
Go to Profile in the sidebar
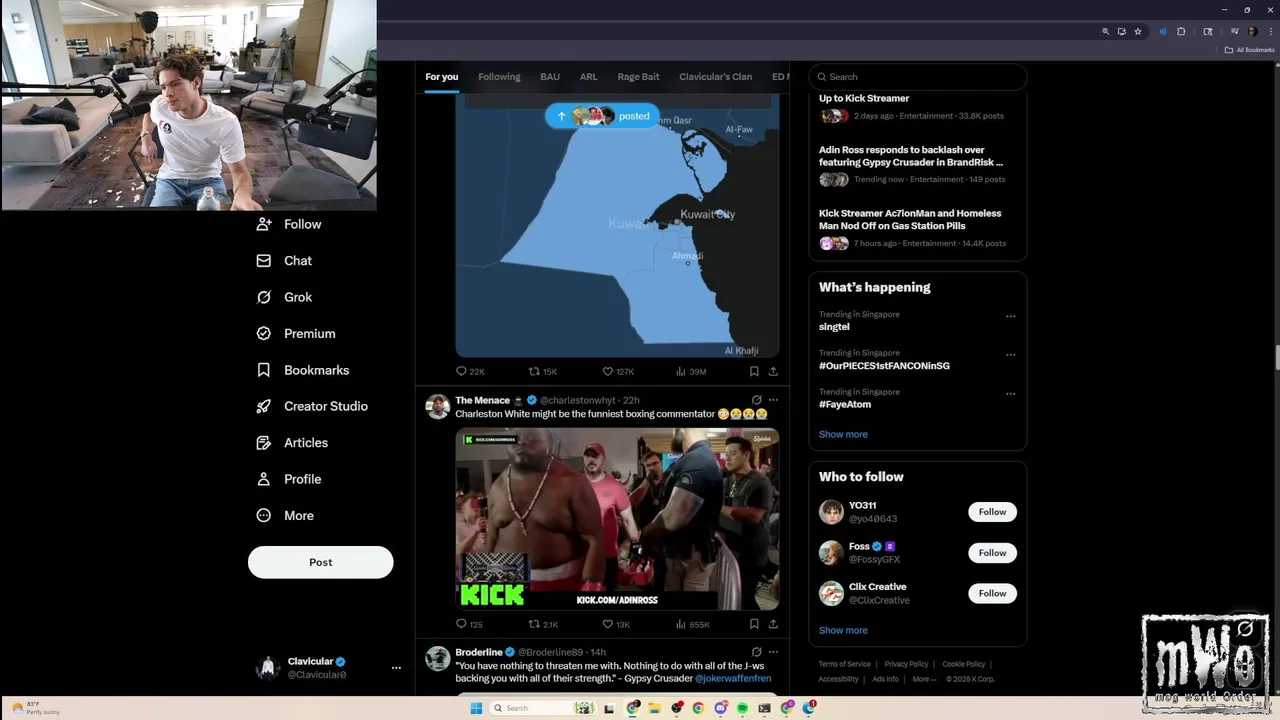[288, 479]
